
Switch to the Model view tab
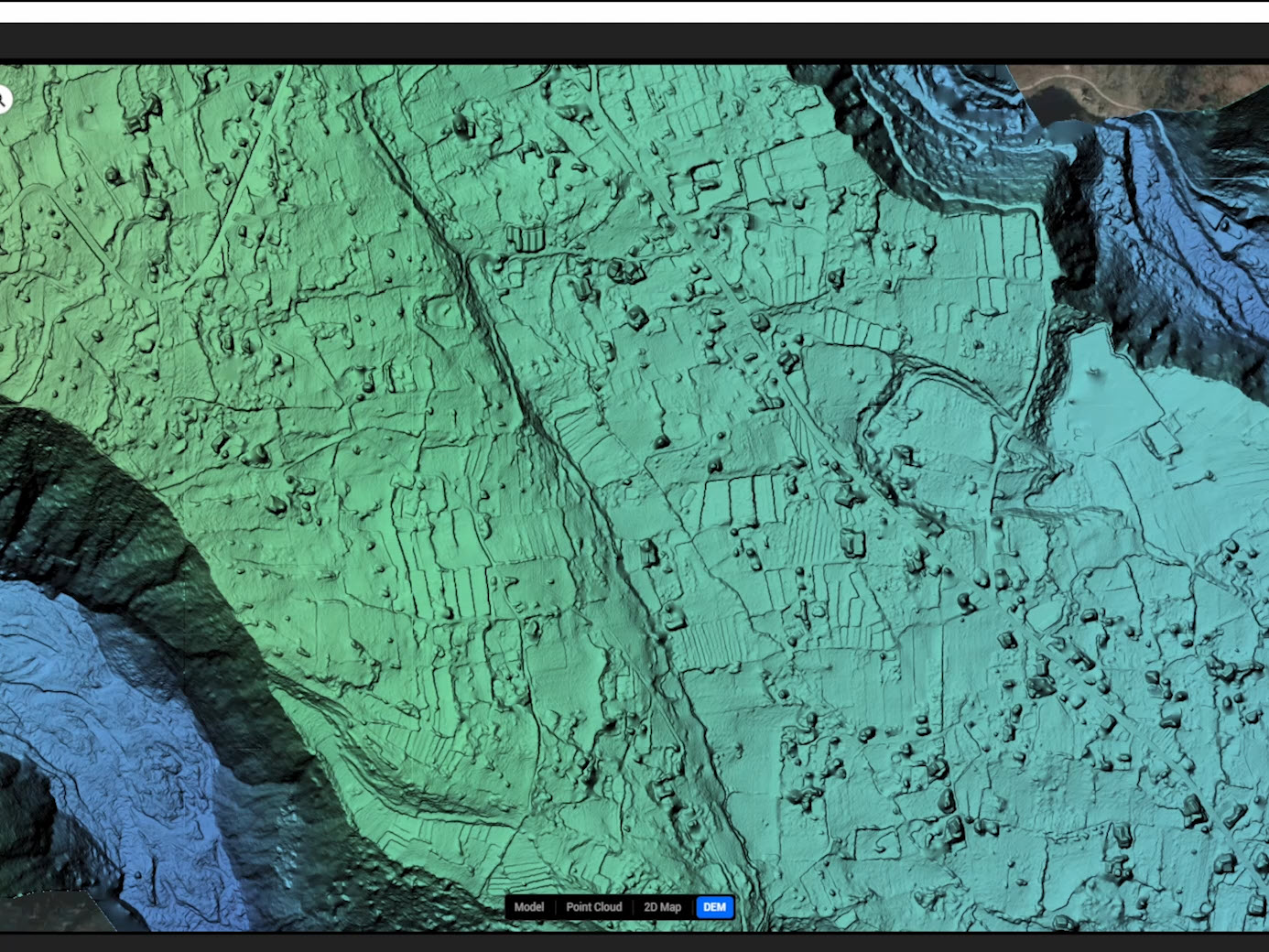click(528, 907)
